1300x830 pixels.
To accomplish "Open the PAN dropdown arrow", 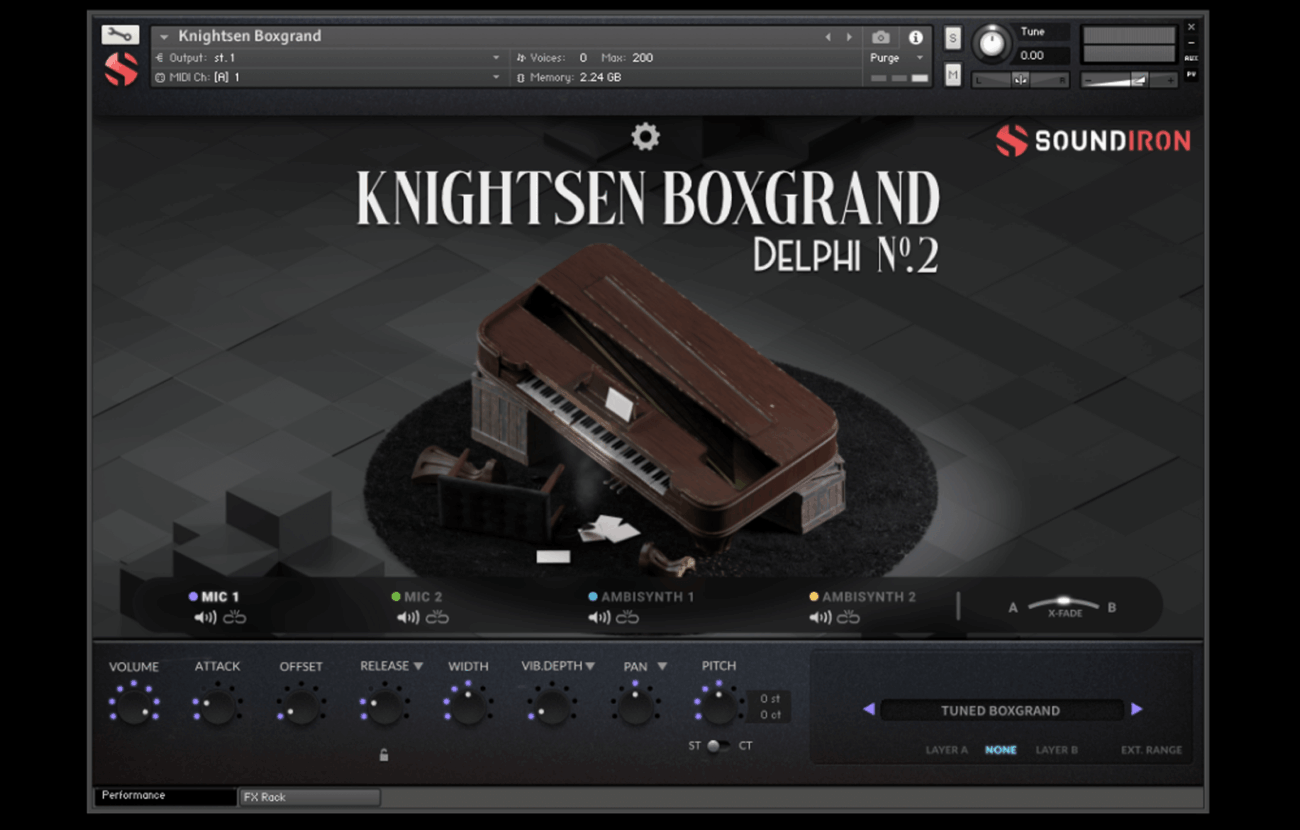I will [x=662, y=666].
